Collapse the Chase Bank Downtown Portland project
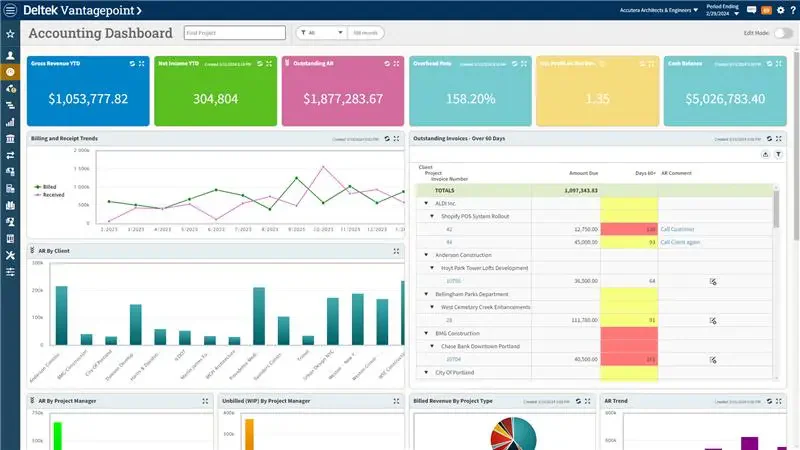Screen dimensions: 800x450 432,346
